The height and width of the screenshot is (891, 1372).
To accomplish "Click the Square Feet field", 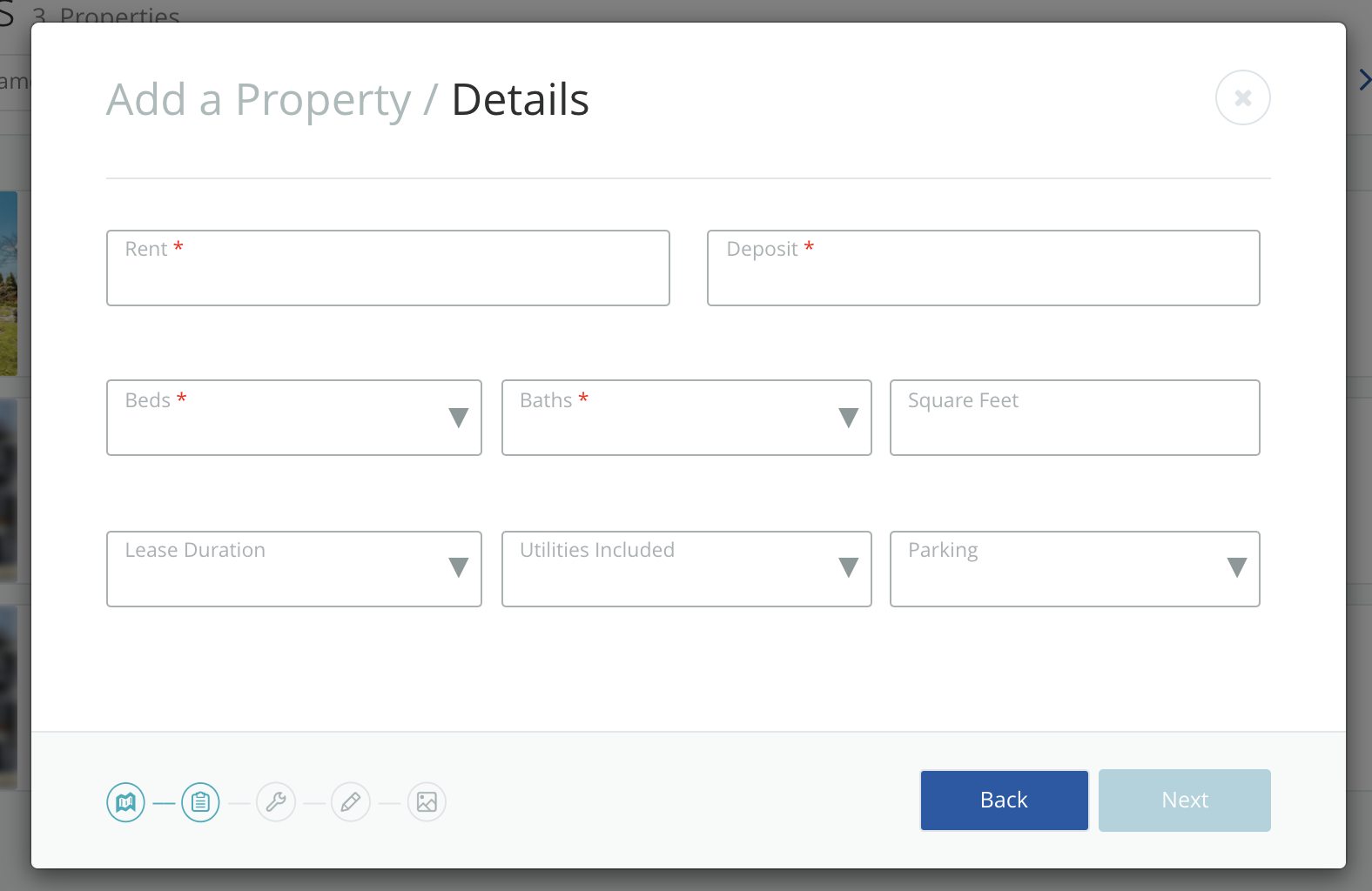I will [1074, 418].
